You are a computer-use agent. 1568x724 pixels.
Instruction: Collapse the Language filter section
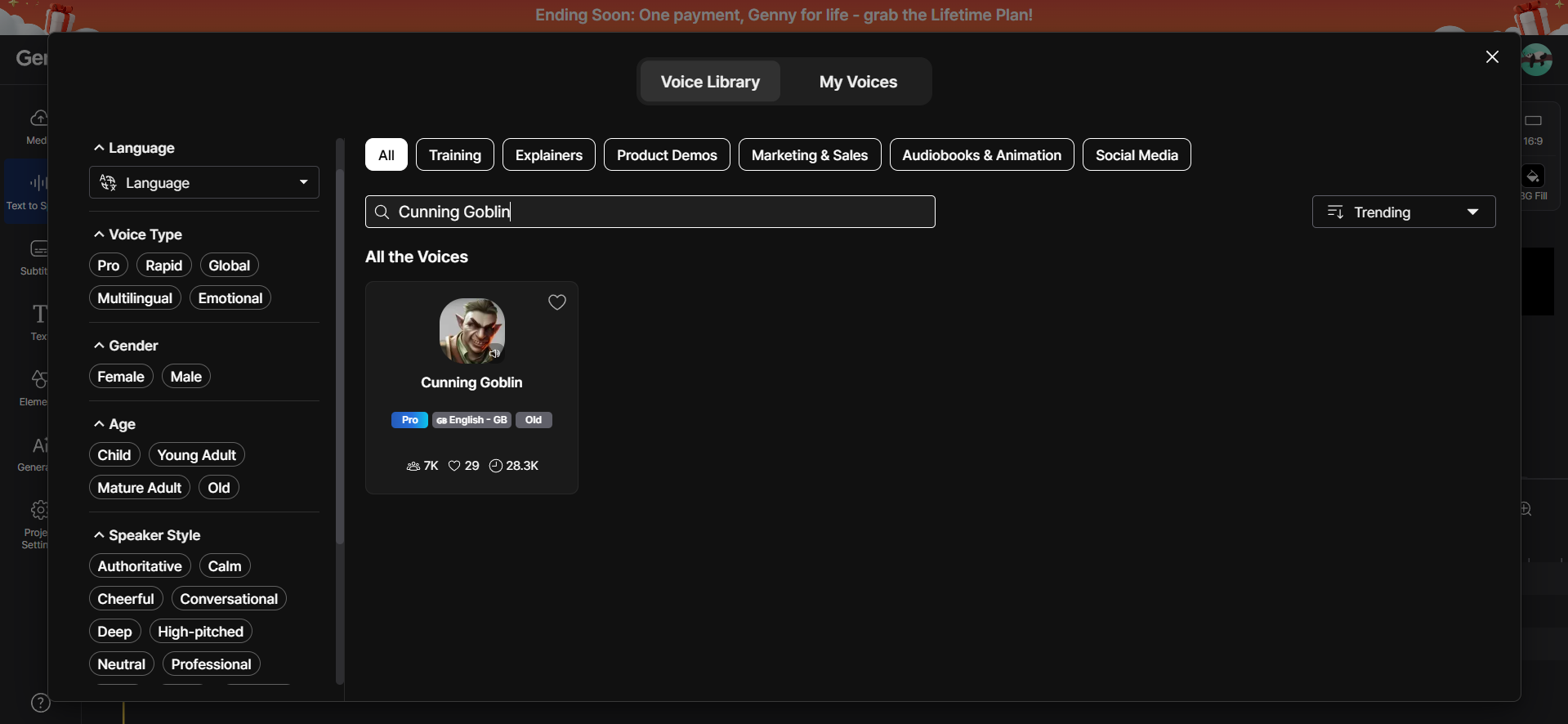(134, 148)
